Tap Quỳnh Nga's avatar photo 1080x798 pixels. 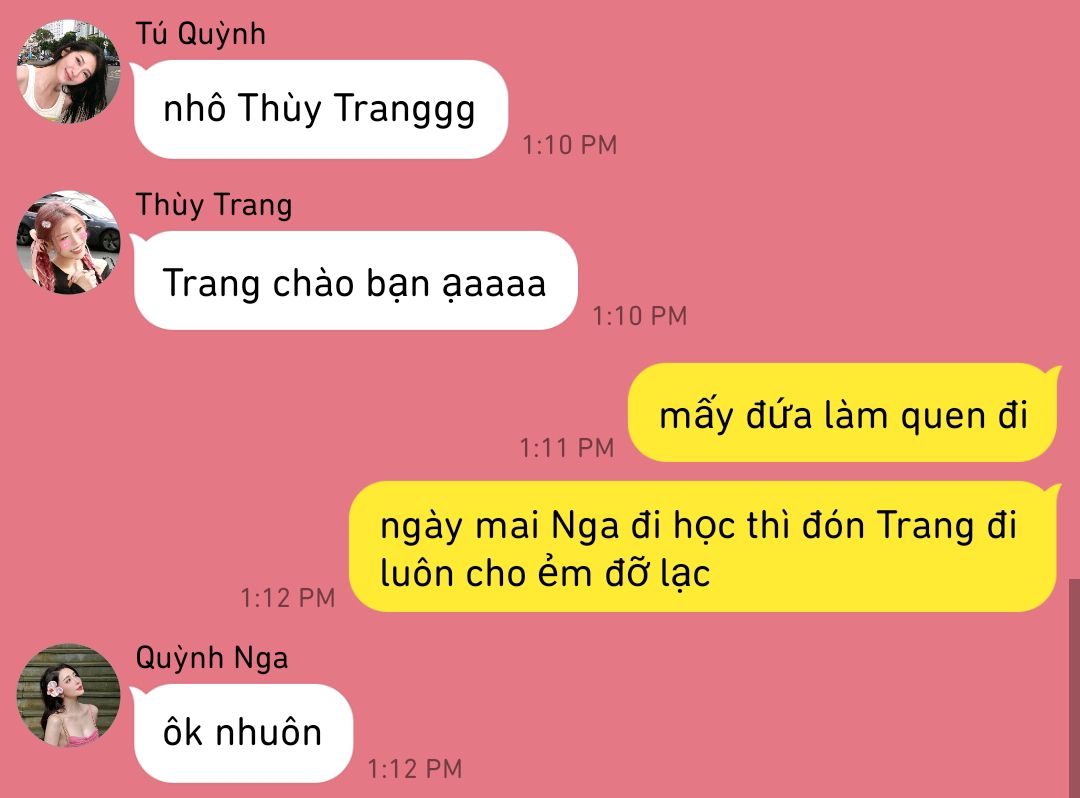point(68,695)
